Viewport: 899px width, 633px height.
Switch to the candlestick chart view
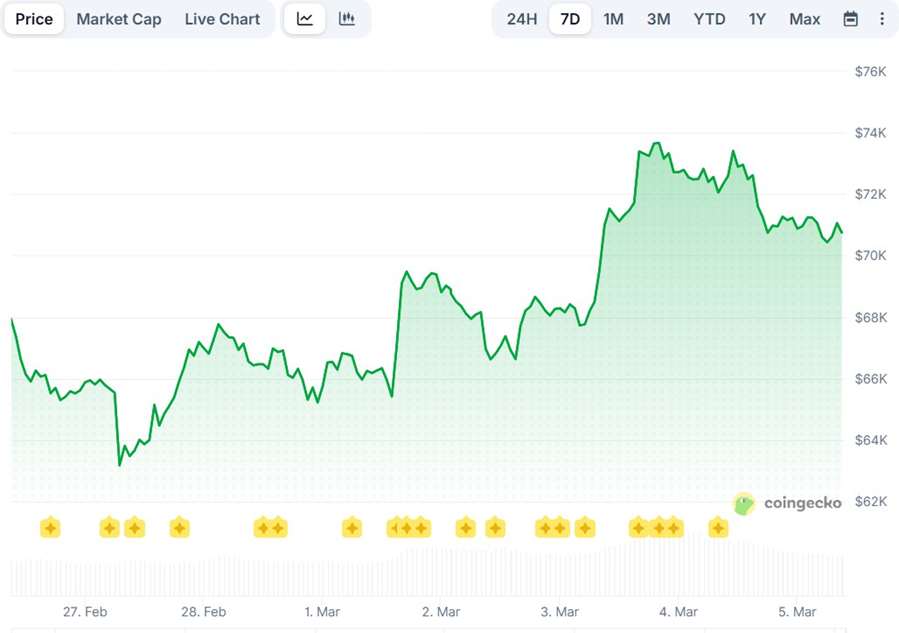pos(347,19)
